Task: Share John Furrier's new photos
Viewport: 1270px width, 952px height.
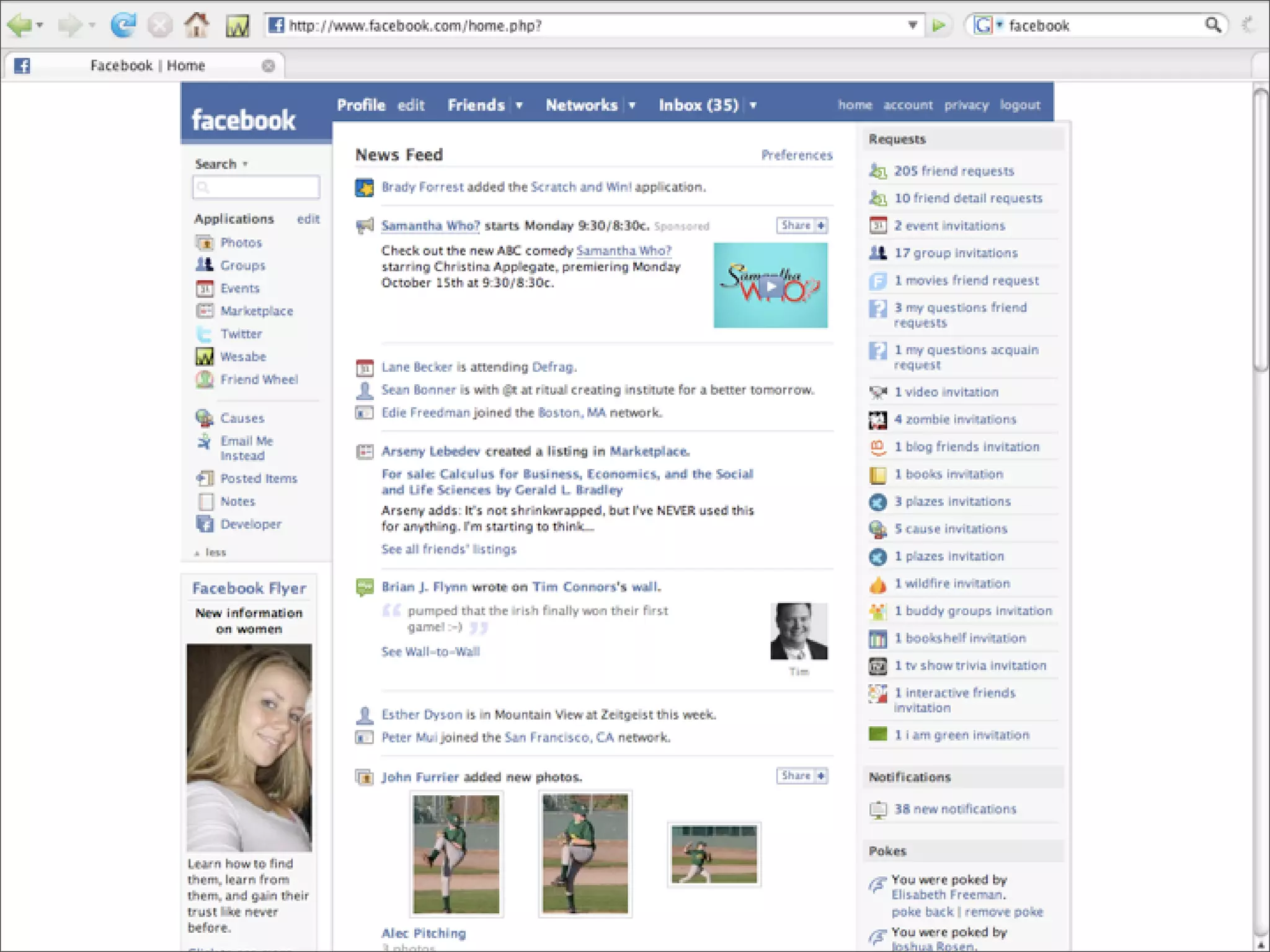Action: (x=802, y=776)
